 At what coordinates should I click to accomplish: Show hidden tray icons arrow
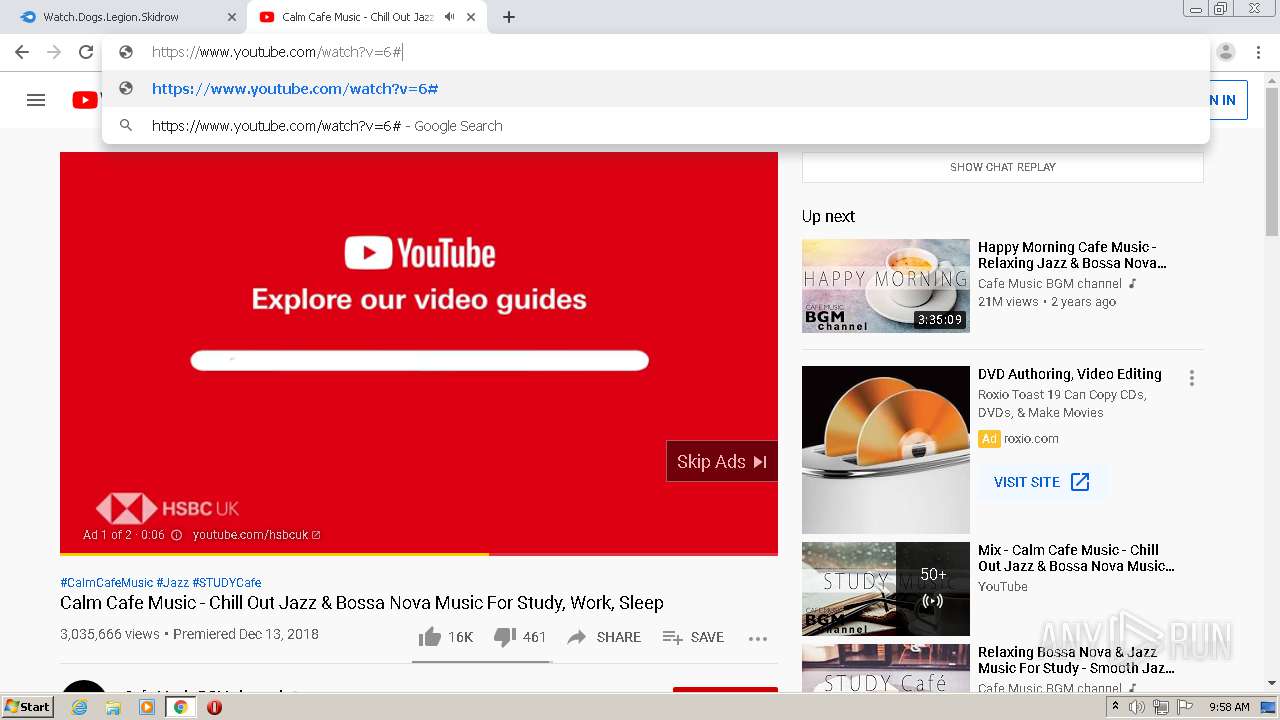click(x=1115, y=707)
